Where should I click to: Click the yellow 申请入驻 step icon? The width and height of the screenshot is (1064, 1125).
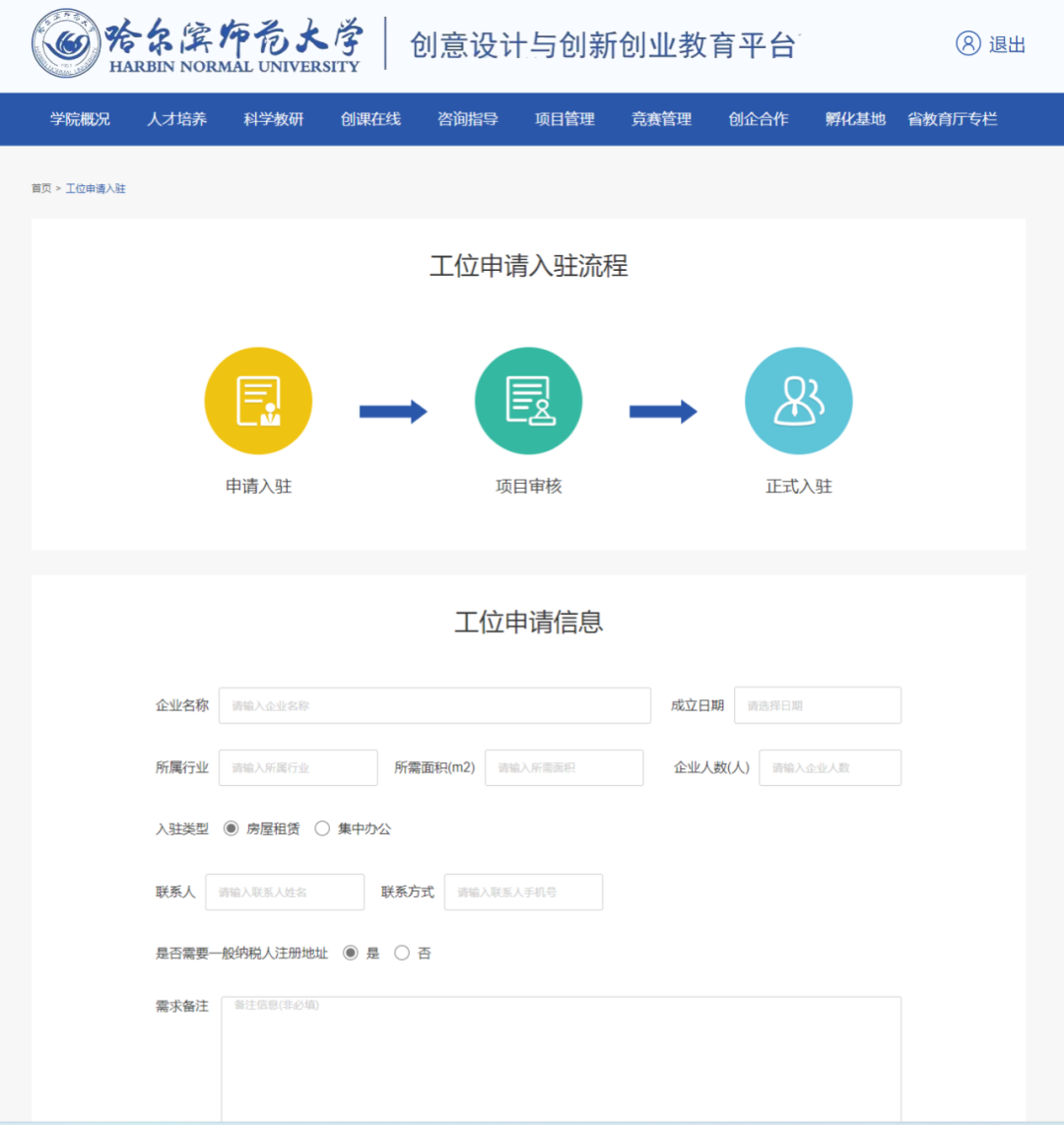click(258, 401)
